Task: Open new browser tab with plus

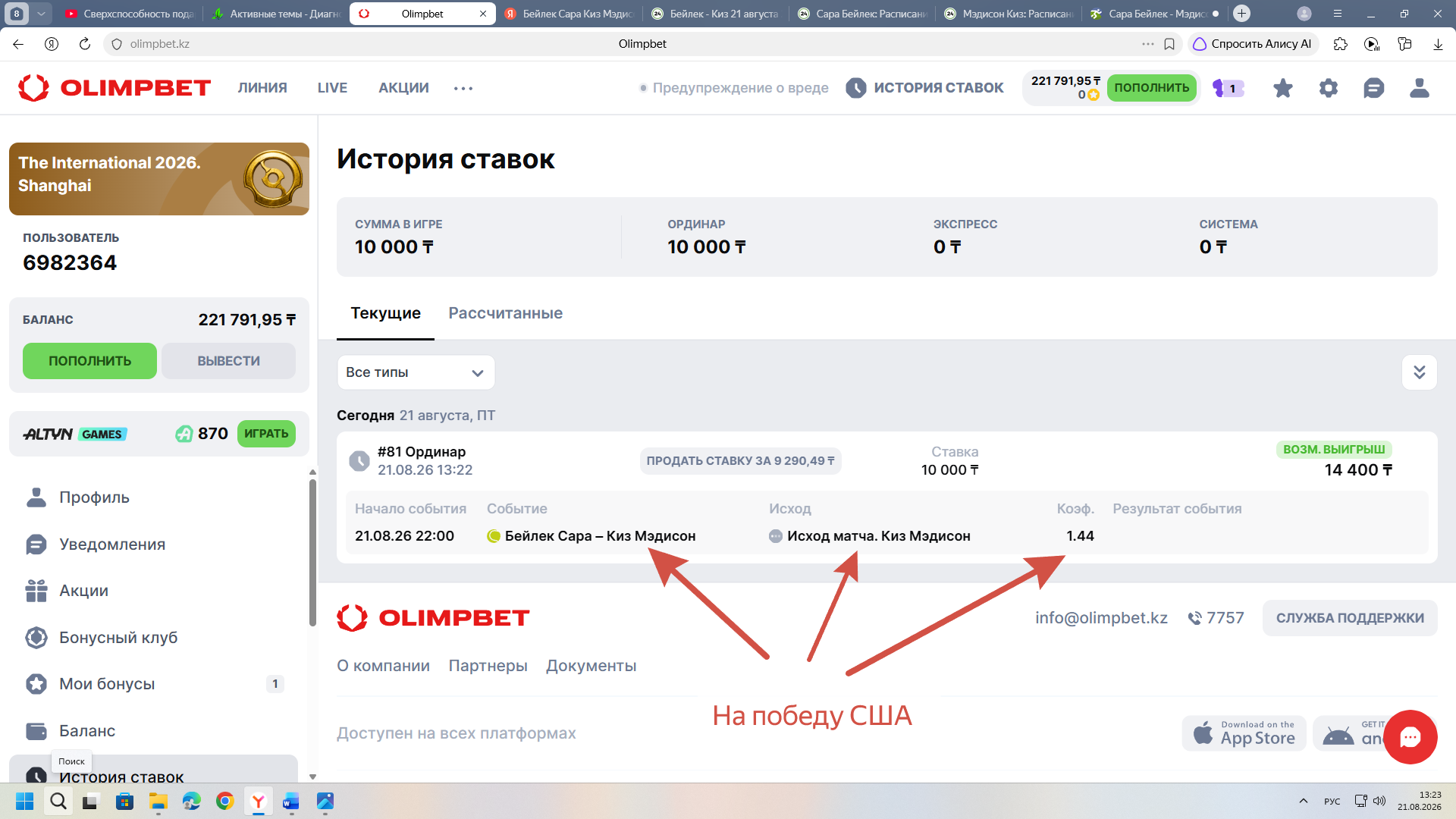Action: point(1241,14)
